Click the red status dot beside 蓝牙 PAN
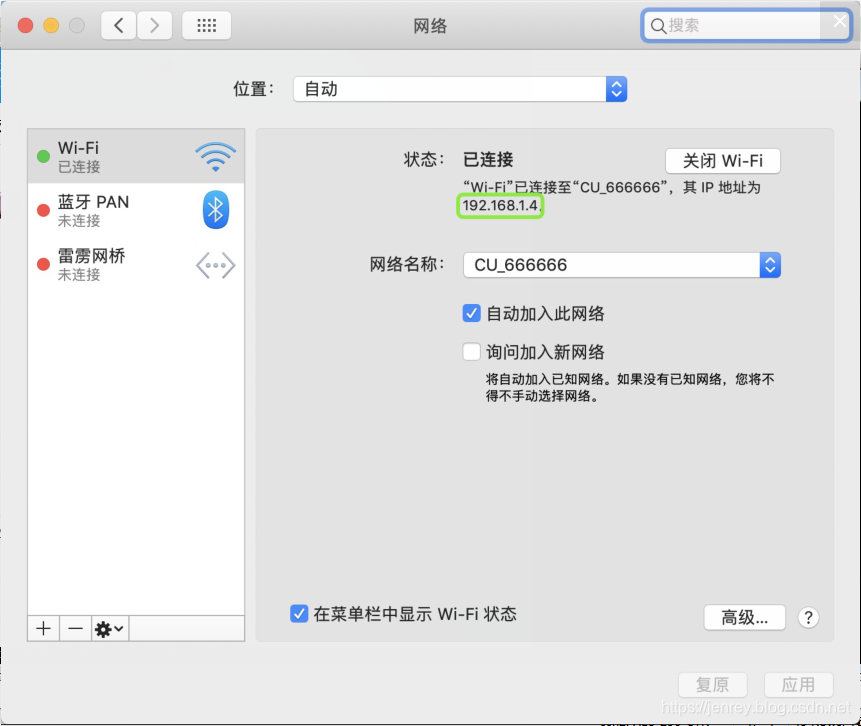The height and width of the screenshot is (726, 861). [x=43, y=210]
